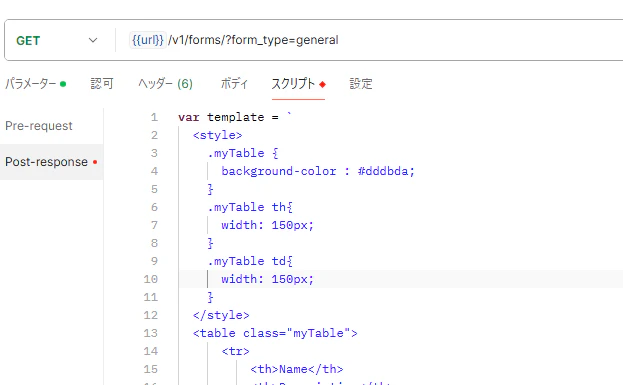The height and width of the screenshot is (385, 623).
Task: Open the 設定 tab
Action: (x=361, y=84)
